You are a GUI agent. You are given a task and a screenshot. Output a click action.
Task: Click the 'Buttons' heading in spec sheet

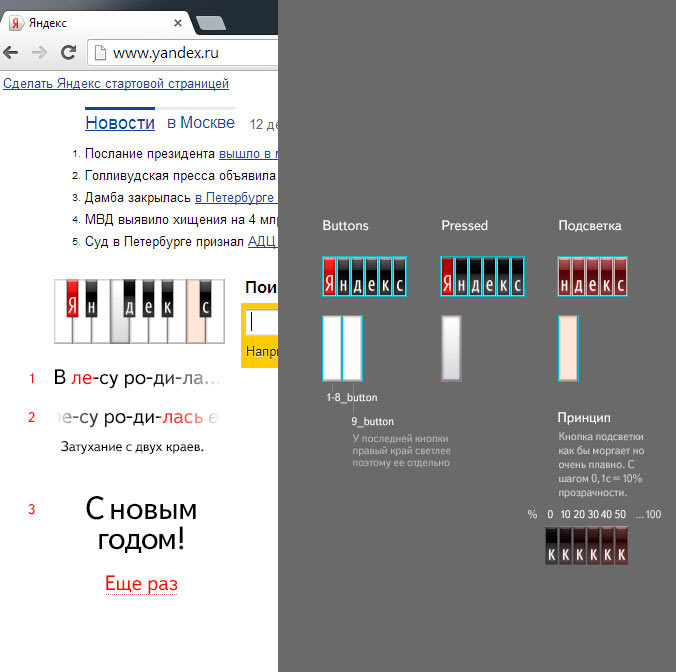point(345,225)
